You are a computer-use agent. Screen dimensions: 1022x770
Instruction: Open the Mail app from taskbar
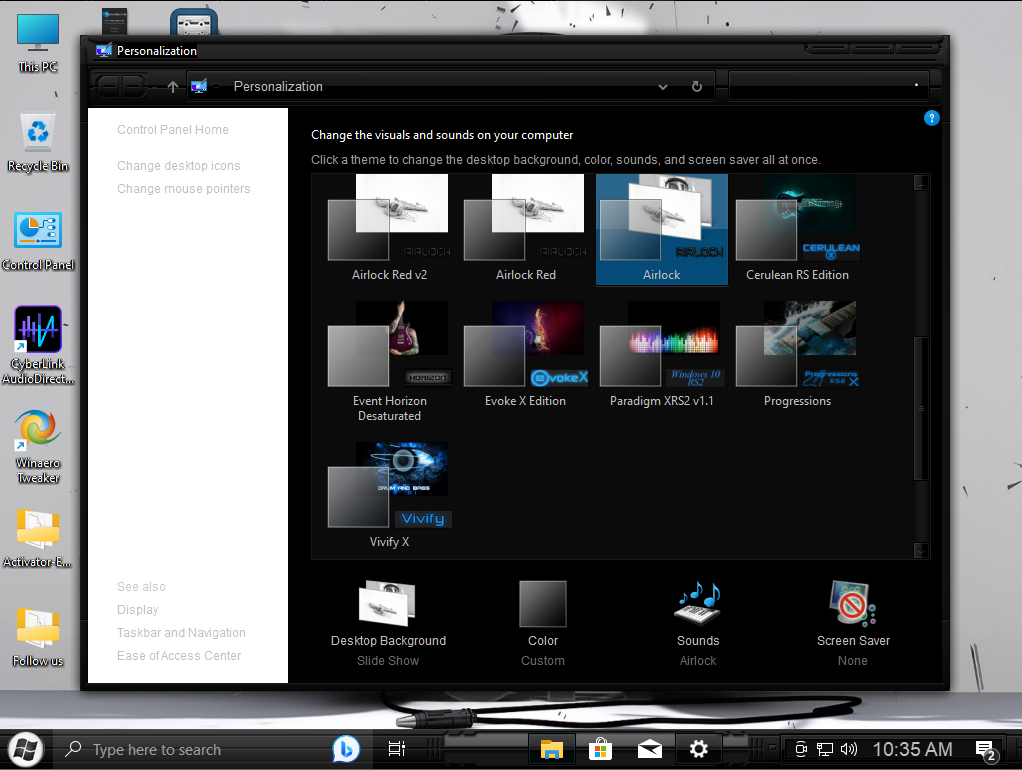(x=649, y=749)
